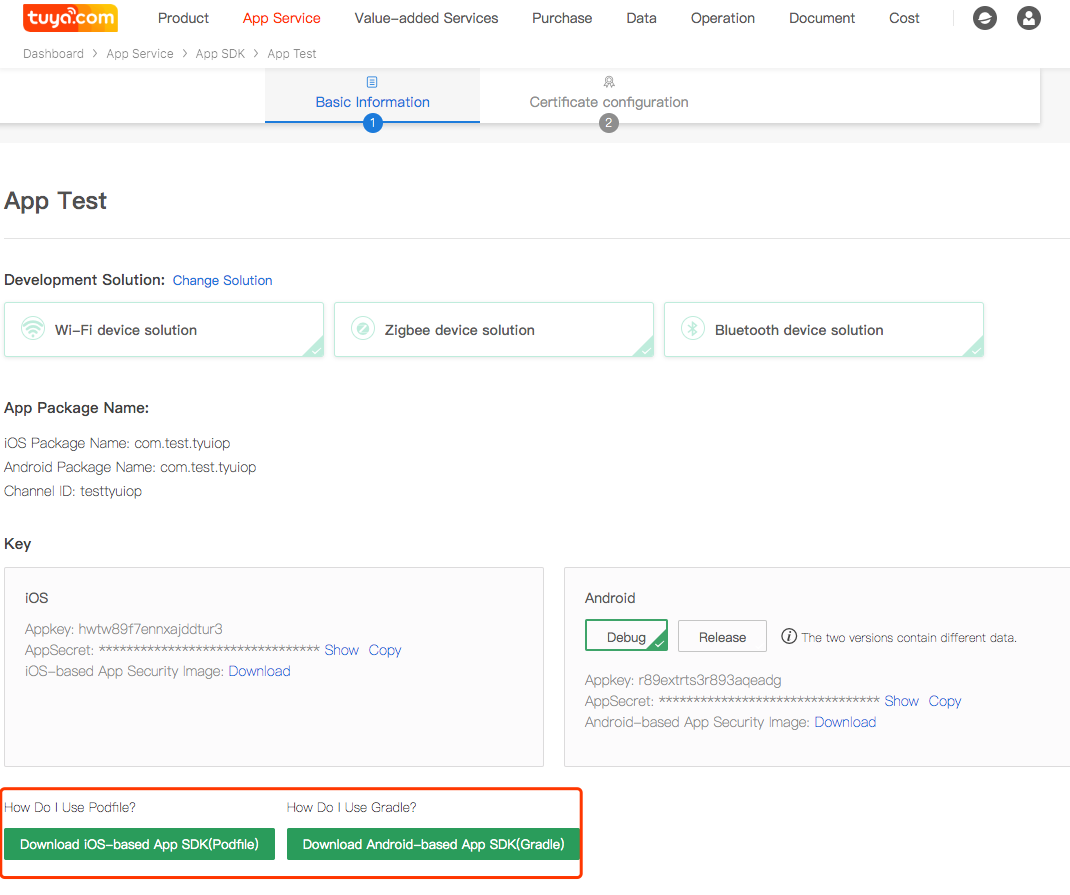Click the info icon beside Release
Screen dimensions: 1070x895
(x=789, y=636)
